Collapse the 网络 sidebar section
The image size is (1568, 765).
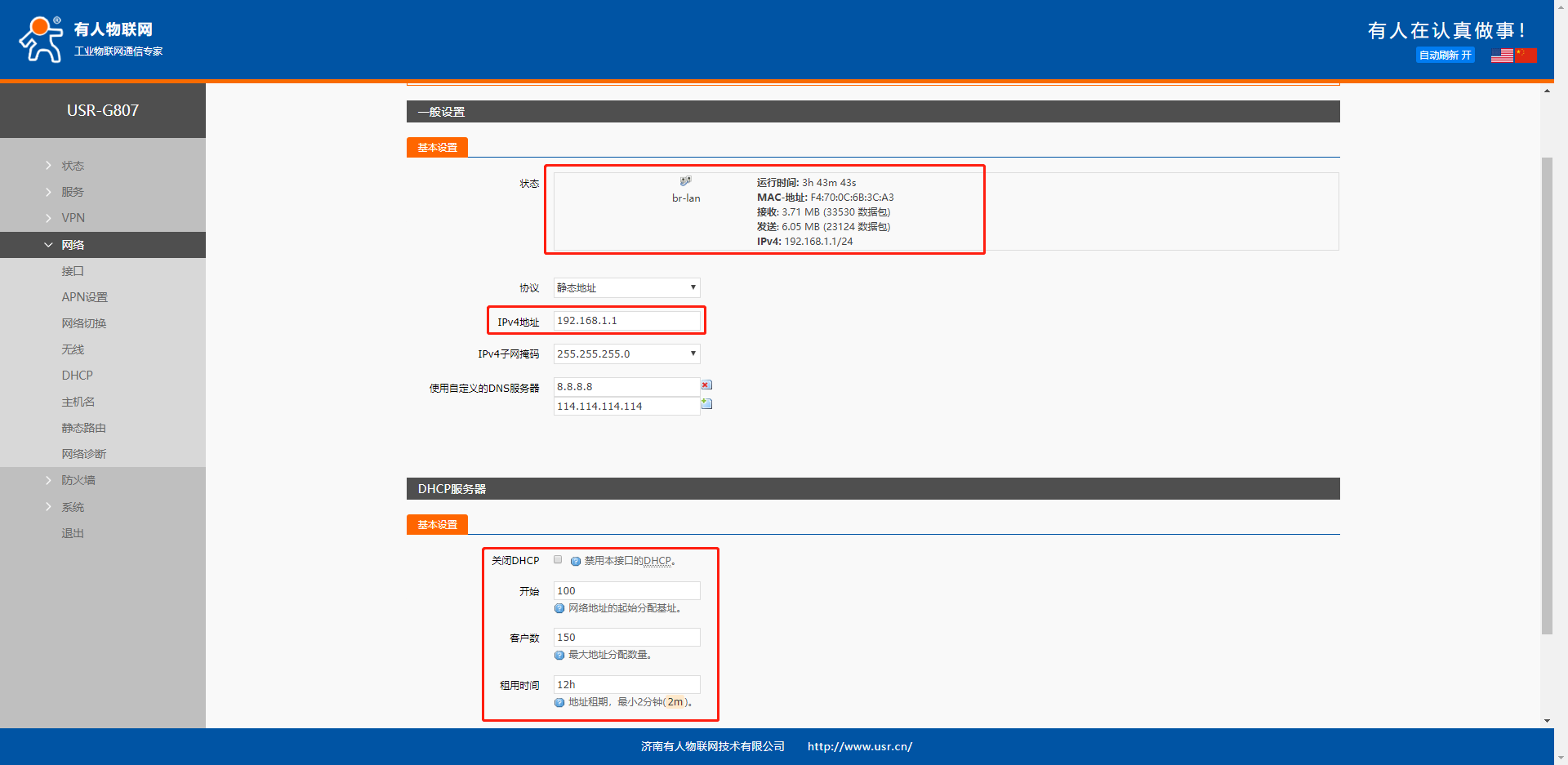(73, 245)
